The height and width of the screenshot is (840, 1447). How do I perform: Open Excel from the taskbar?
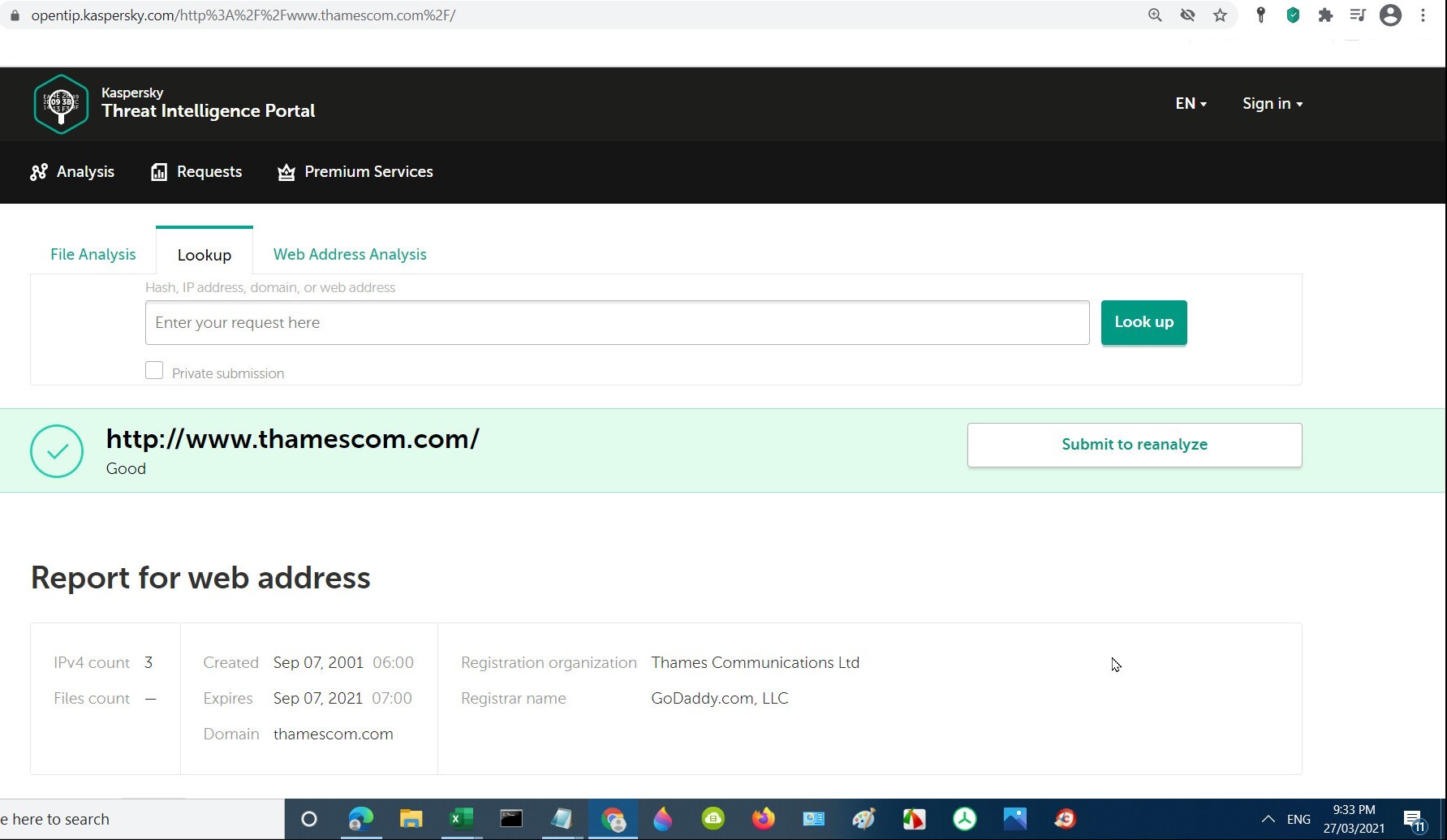(x=461, y=819)
